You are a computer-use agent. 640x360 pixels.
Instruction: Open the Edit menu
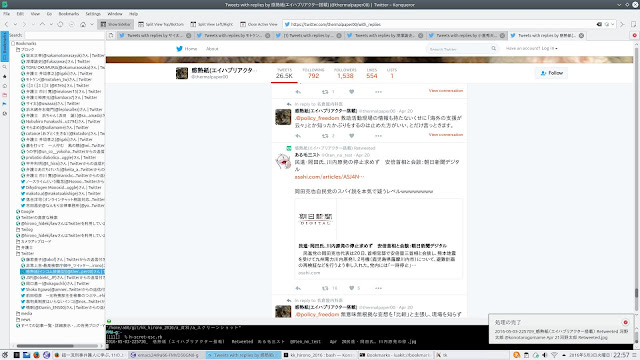coord(20,14)
